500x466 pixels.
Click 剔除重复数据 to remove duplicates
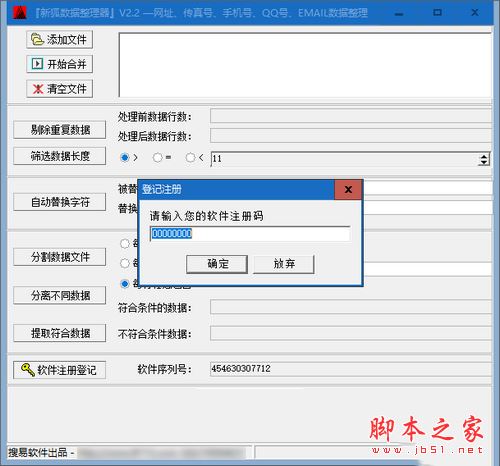click(60, 130)
